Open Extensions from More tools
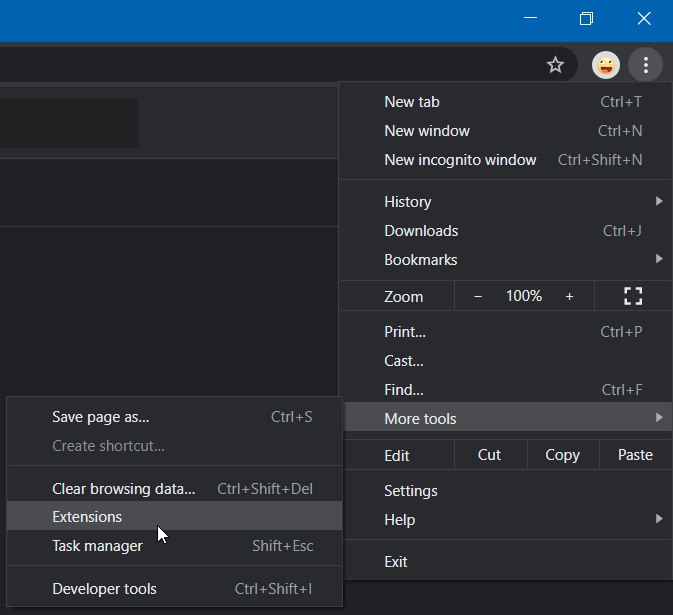Image resolution: width=673 pixels, height=615 pixels. [x=88, y=517]
